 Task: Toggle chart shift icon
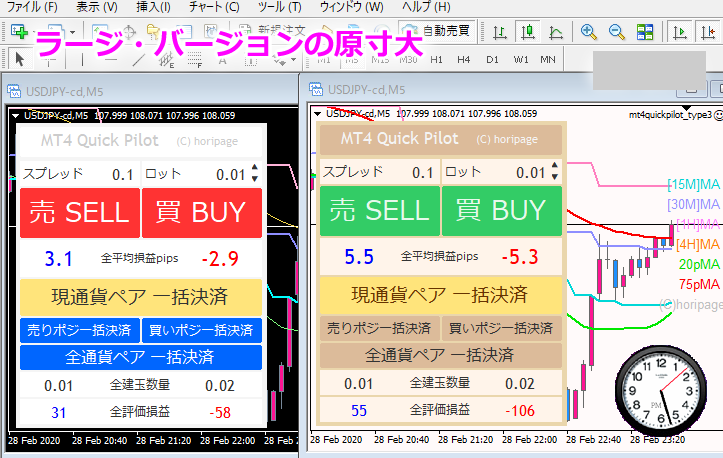point(708,32)
